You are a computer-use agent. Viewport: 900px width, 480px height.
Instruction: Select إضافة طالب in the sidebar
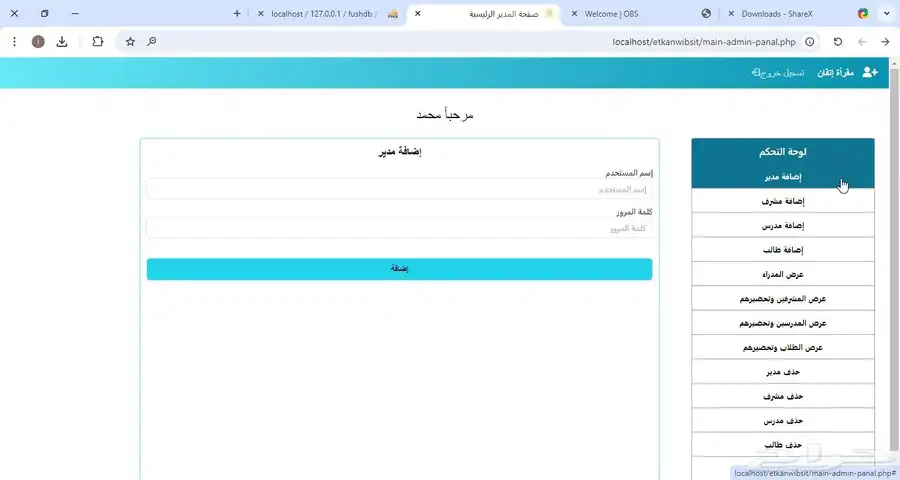(x=783, y=250)
